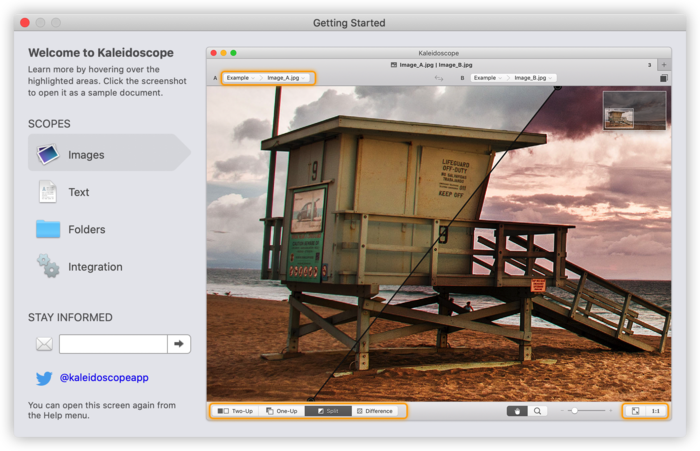Image resolution: width=700 pixels, height=451 pixels.
Task: Click the Images gradient photo icon
Action: tap(48, 154)
